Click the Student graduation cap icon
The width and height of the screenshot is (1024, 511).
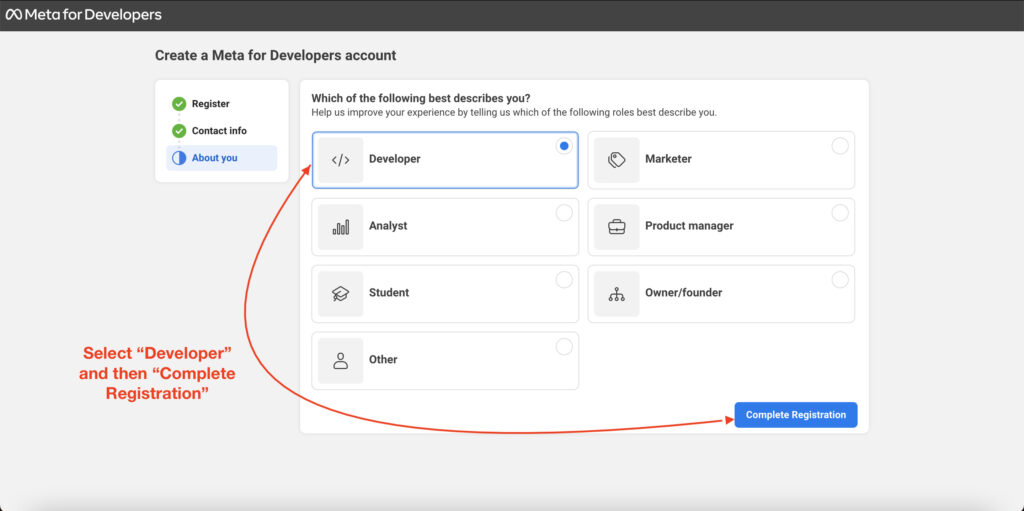tap(340, 294)
